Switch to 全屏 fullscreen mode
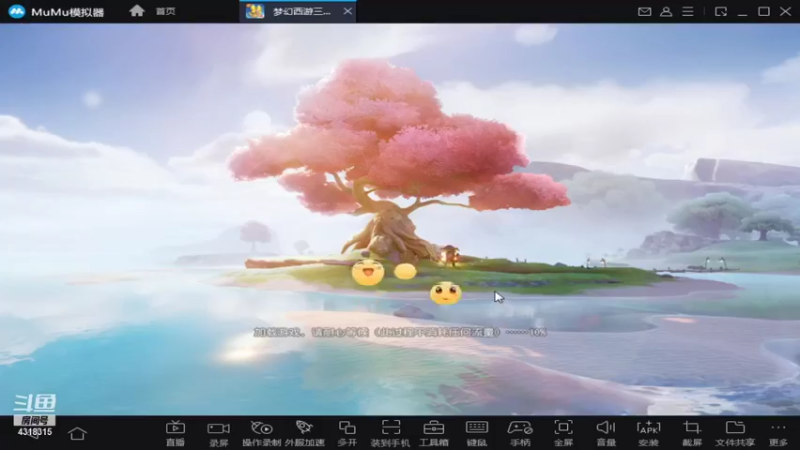800x450 pixels. tap(563, 433)
